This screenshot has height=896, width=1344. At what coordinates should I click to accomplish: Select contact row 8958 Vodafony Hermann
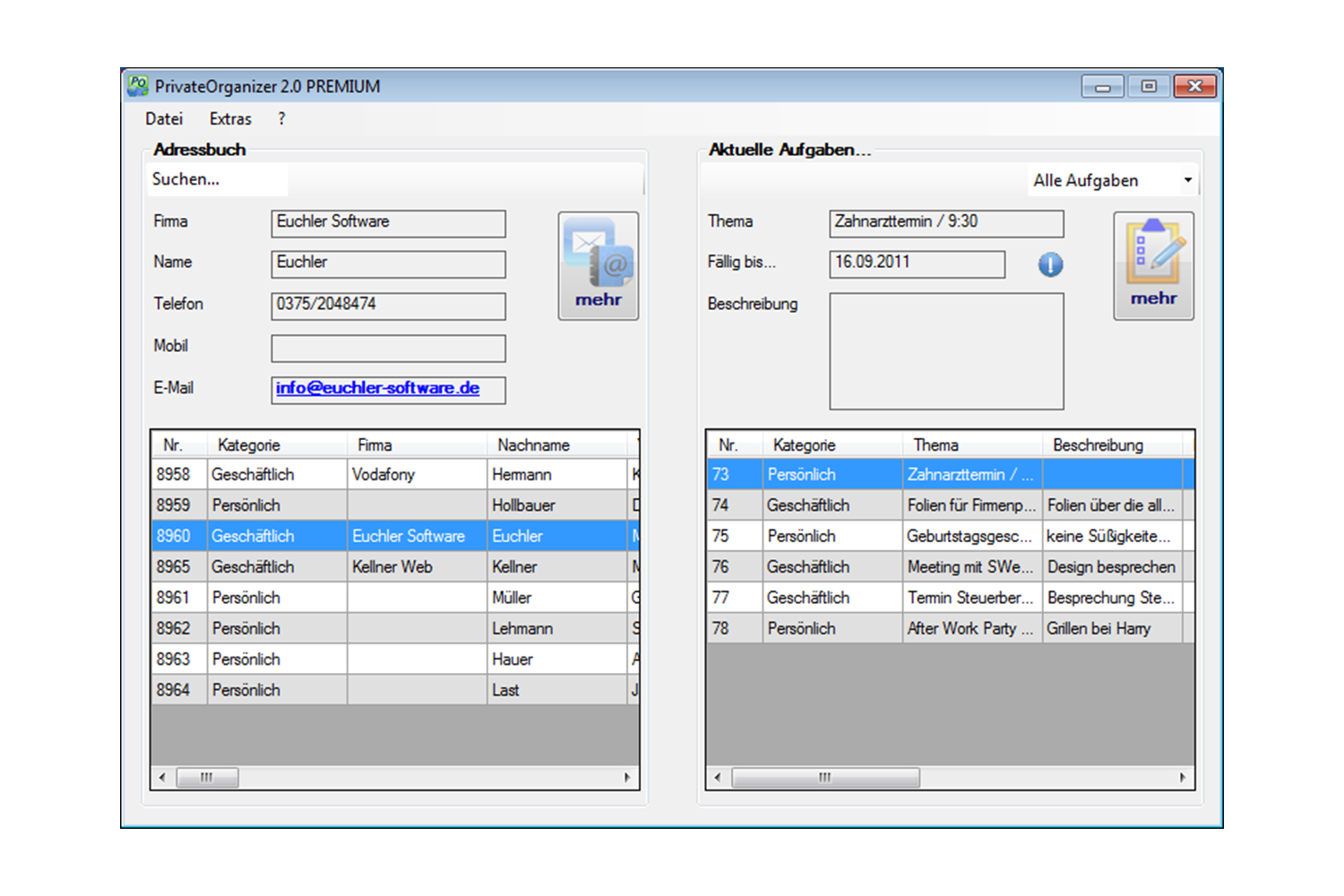click(x=394, y=475)
